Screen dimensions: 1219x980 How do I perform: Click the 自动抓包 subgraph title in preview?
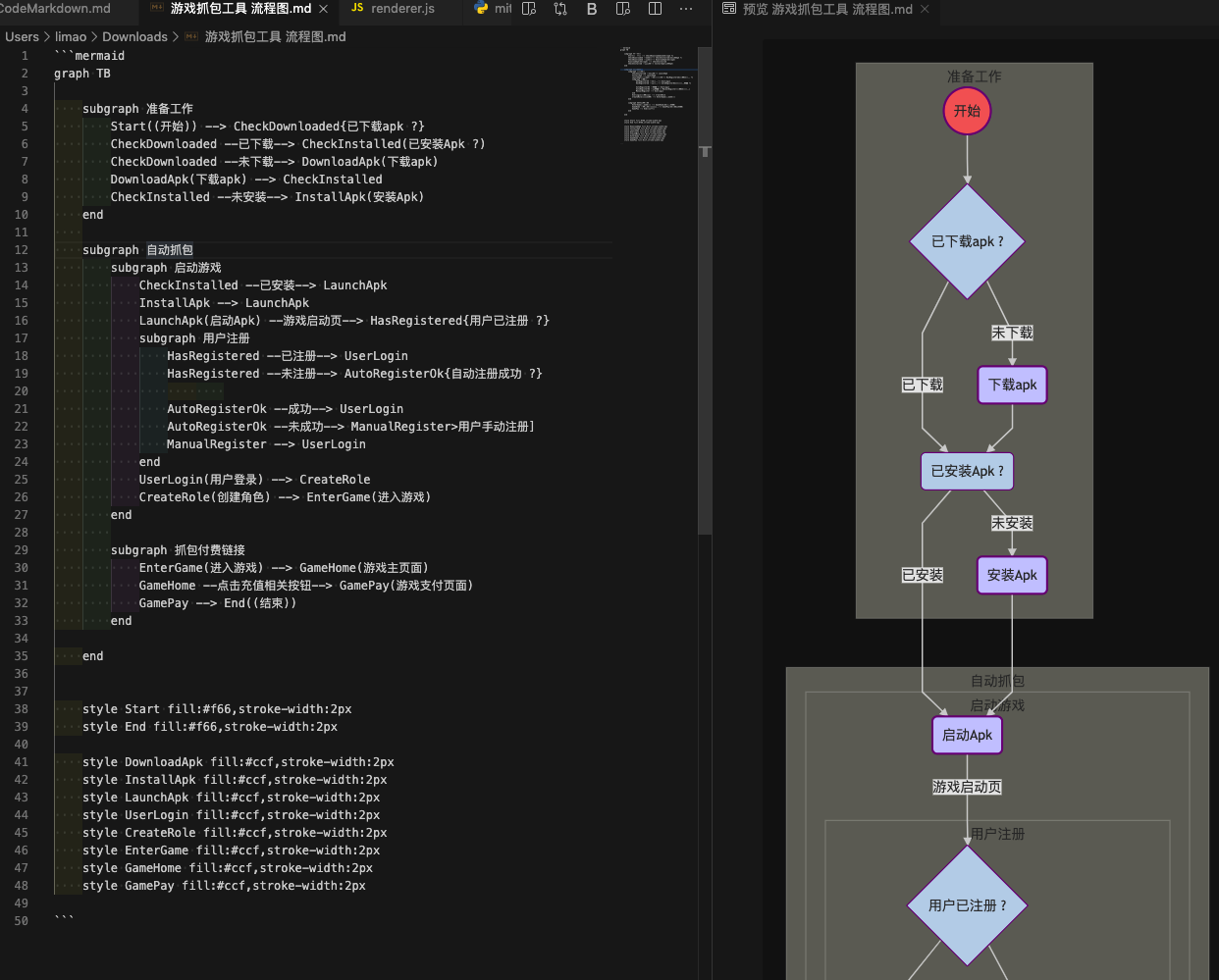997,681
